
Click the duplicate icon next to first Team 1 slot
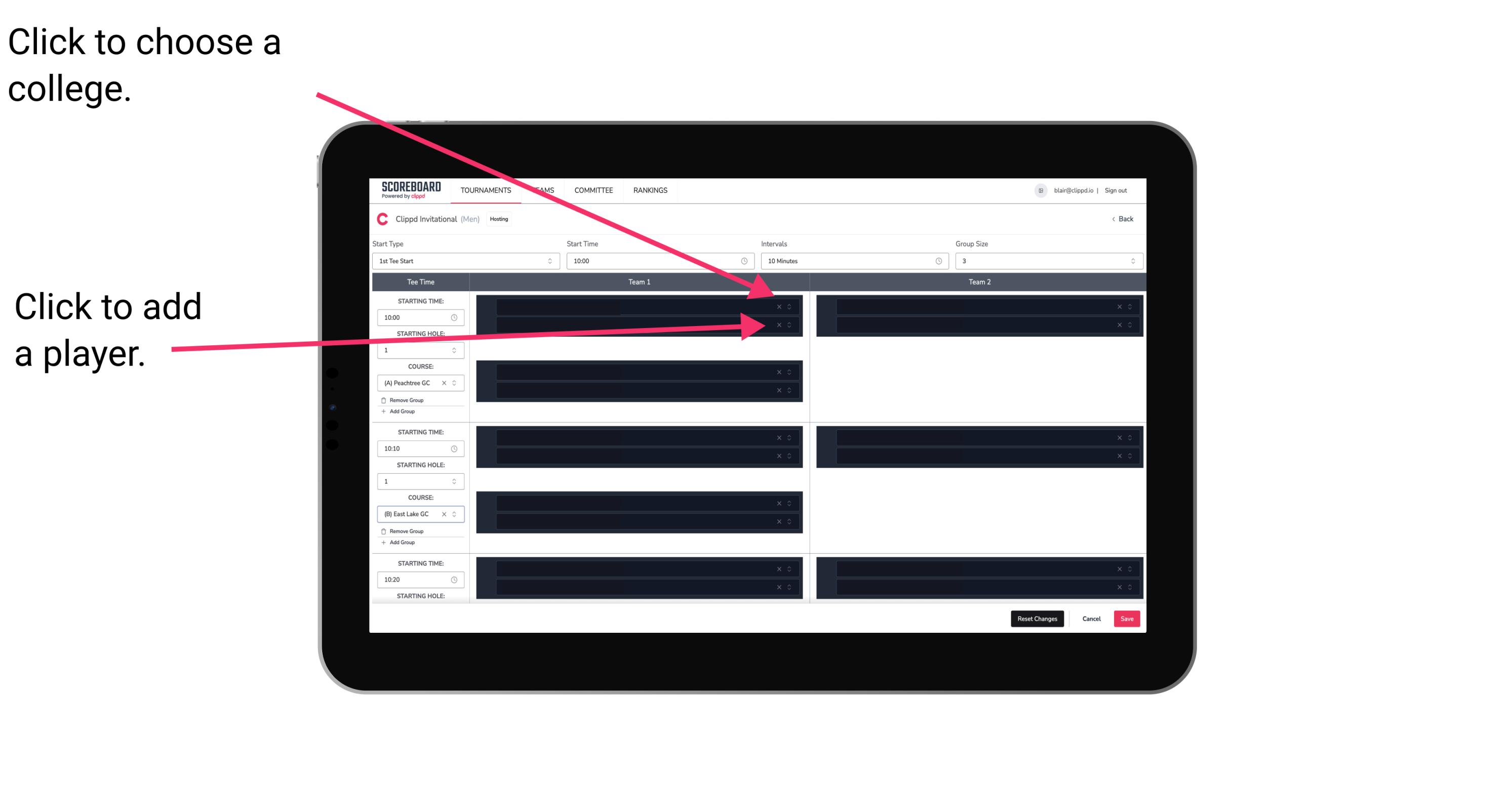(793, 307)
